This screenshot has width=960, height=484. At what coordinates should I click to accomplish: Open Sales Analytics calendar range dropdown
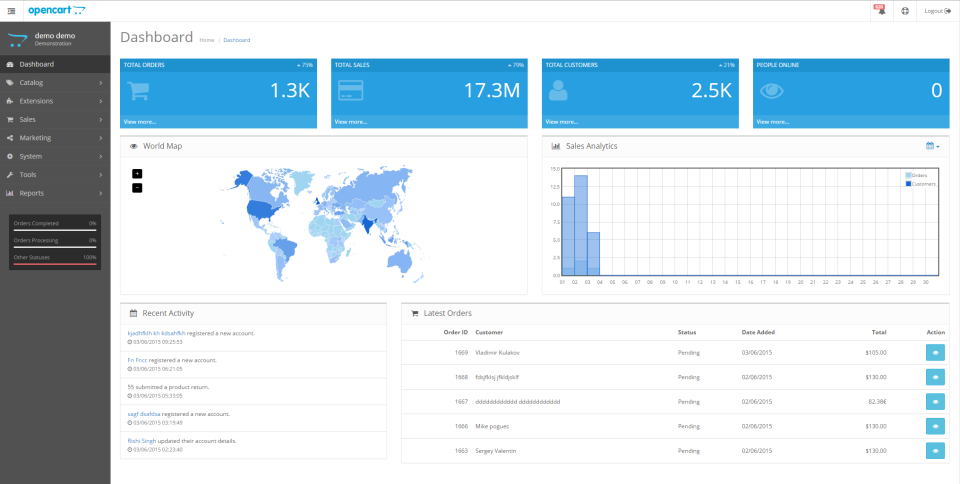coord(932,146)
